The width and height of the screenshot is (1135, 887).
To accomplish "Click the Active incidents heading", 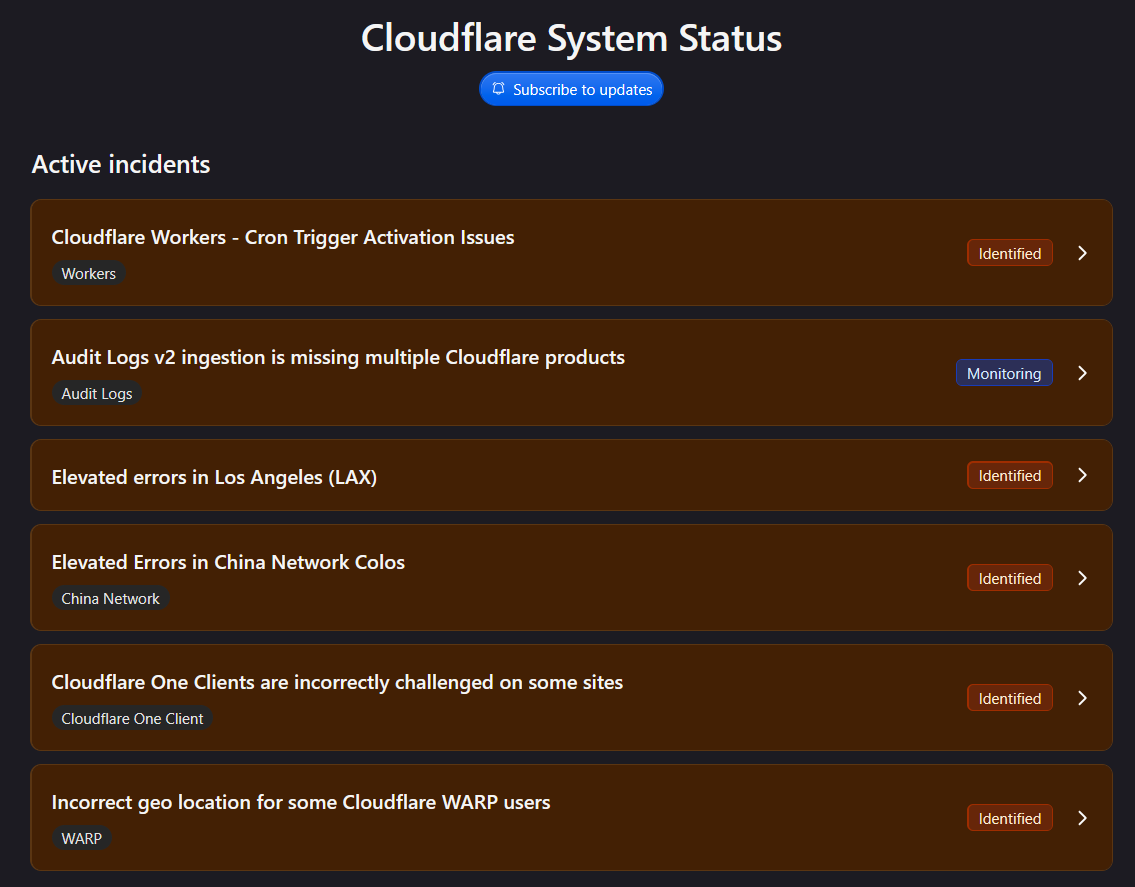I will 121,164.
